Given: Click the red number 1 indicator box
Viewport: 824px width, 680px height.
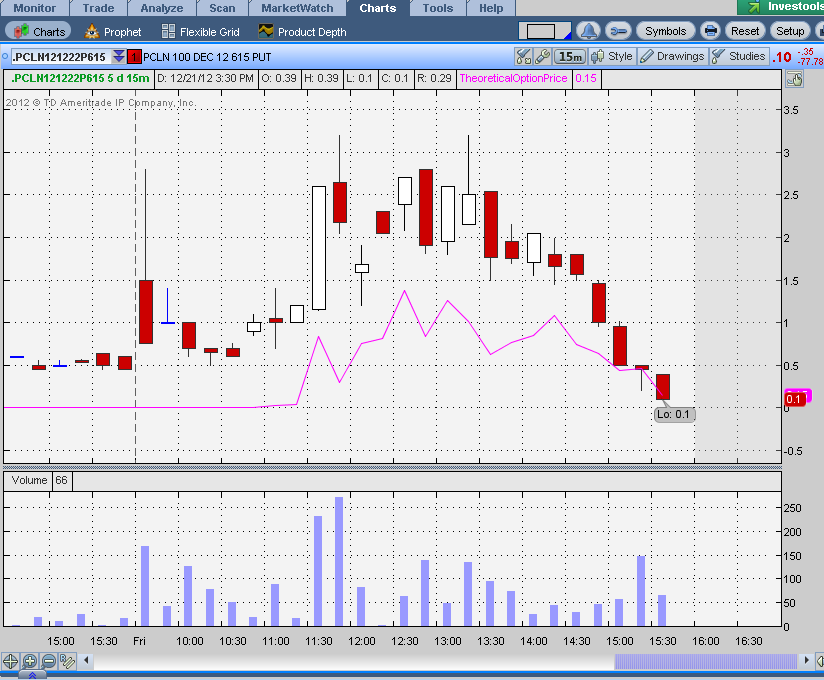Looking at the screenshot, I should pyautogui.click(x=134, y=56).
